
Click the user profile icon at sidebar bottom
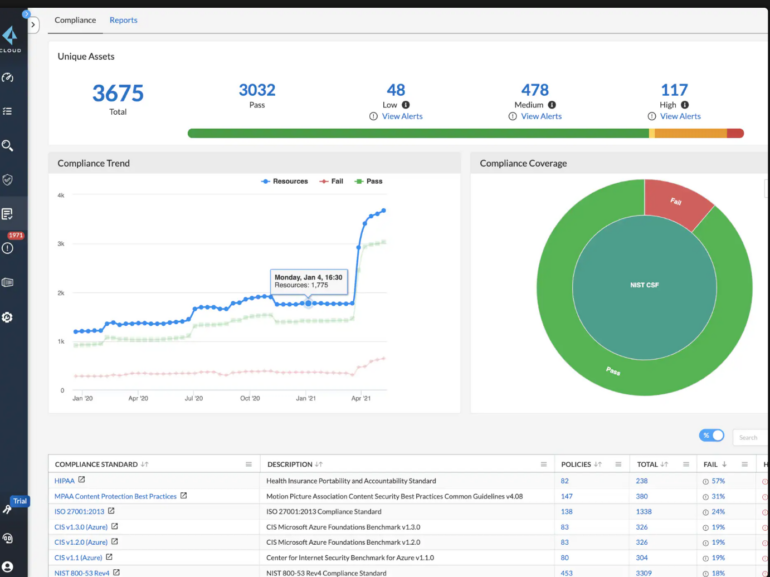coord(8,566)
